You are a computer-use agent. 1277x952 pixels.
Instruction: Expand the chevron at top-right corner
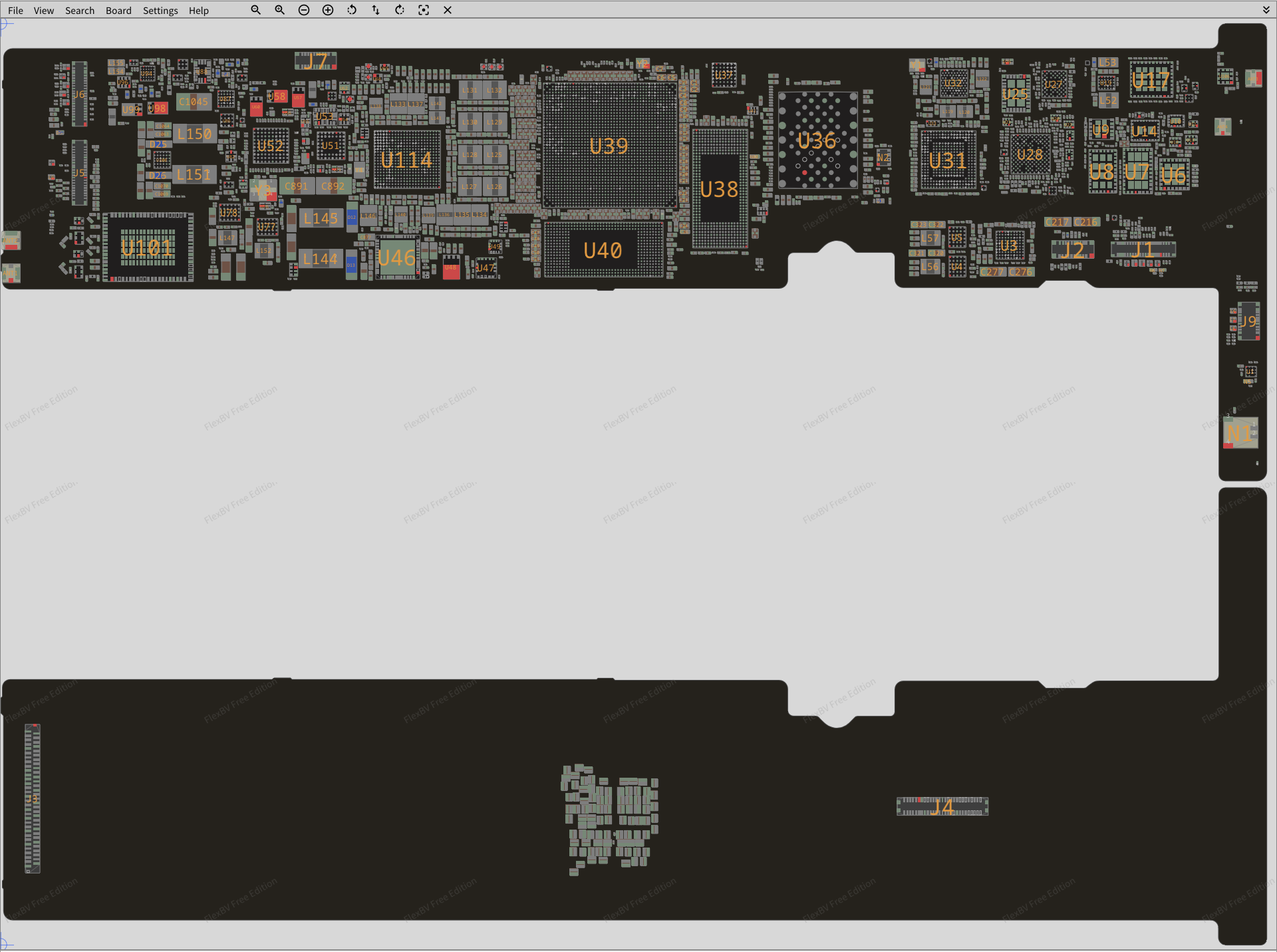point(1266,10)
